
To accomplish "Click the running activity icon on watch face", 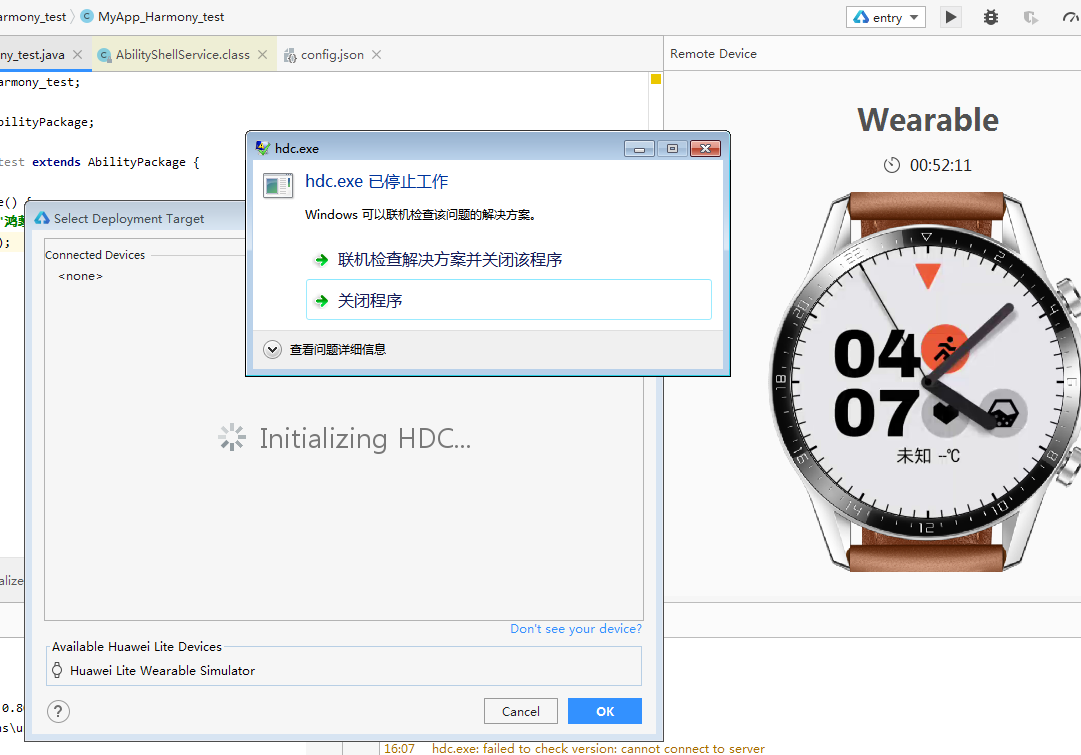I will [x=945, y=349].
